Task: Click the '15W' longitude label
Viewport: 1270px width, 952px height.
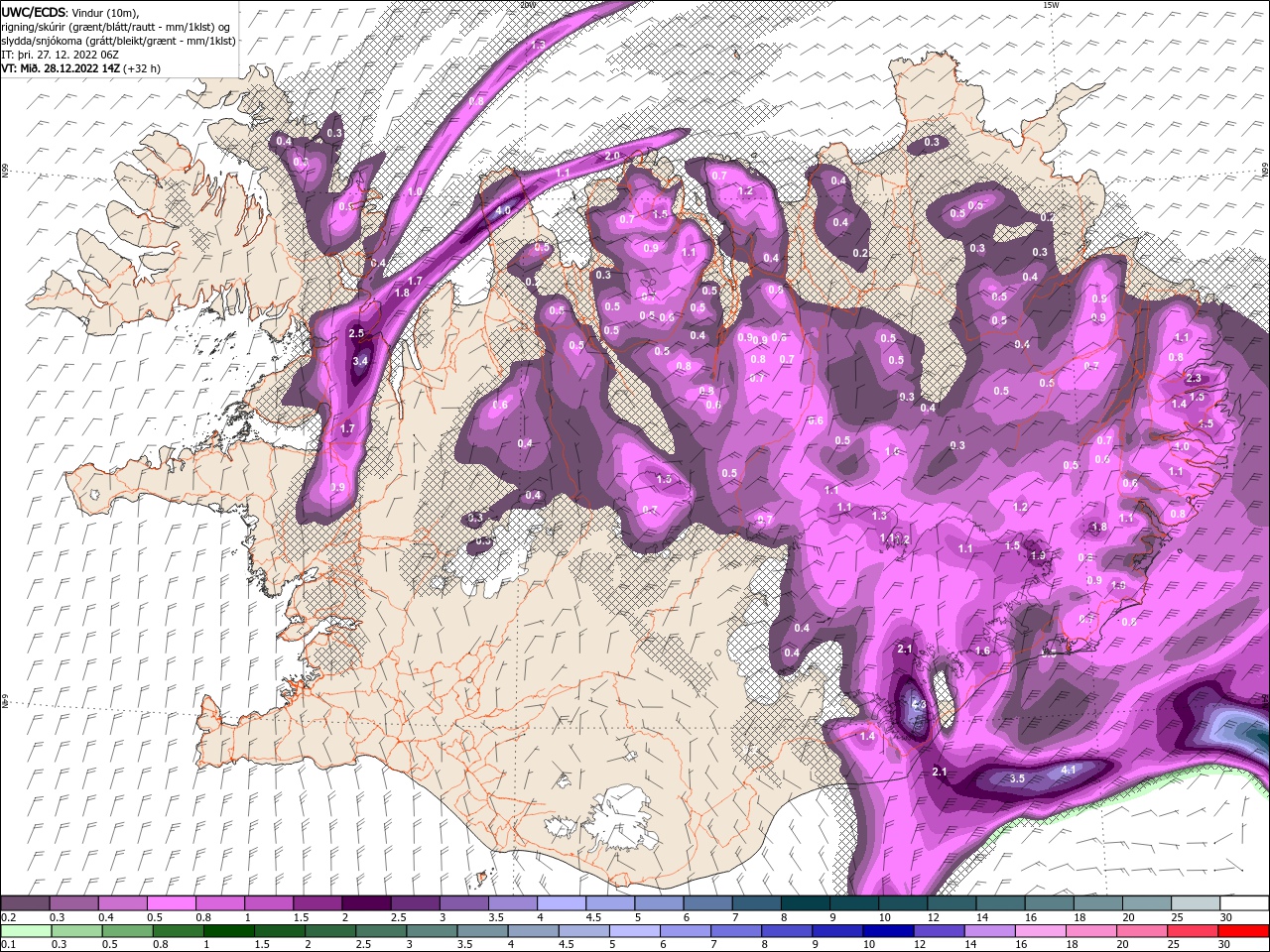Action: (x=1051, y=5)
